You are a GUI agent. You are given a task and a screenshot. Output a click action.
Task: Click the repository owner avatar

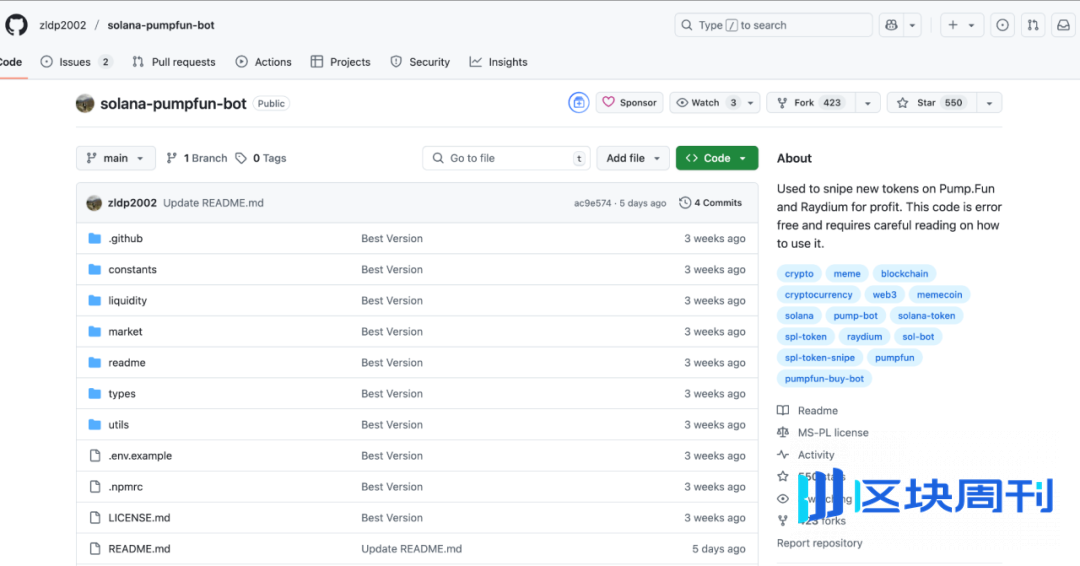(85, 103)
